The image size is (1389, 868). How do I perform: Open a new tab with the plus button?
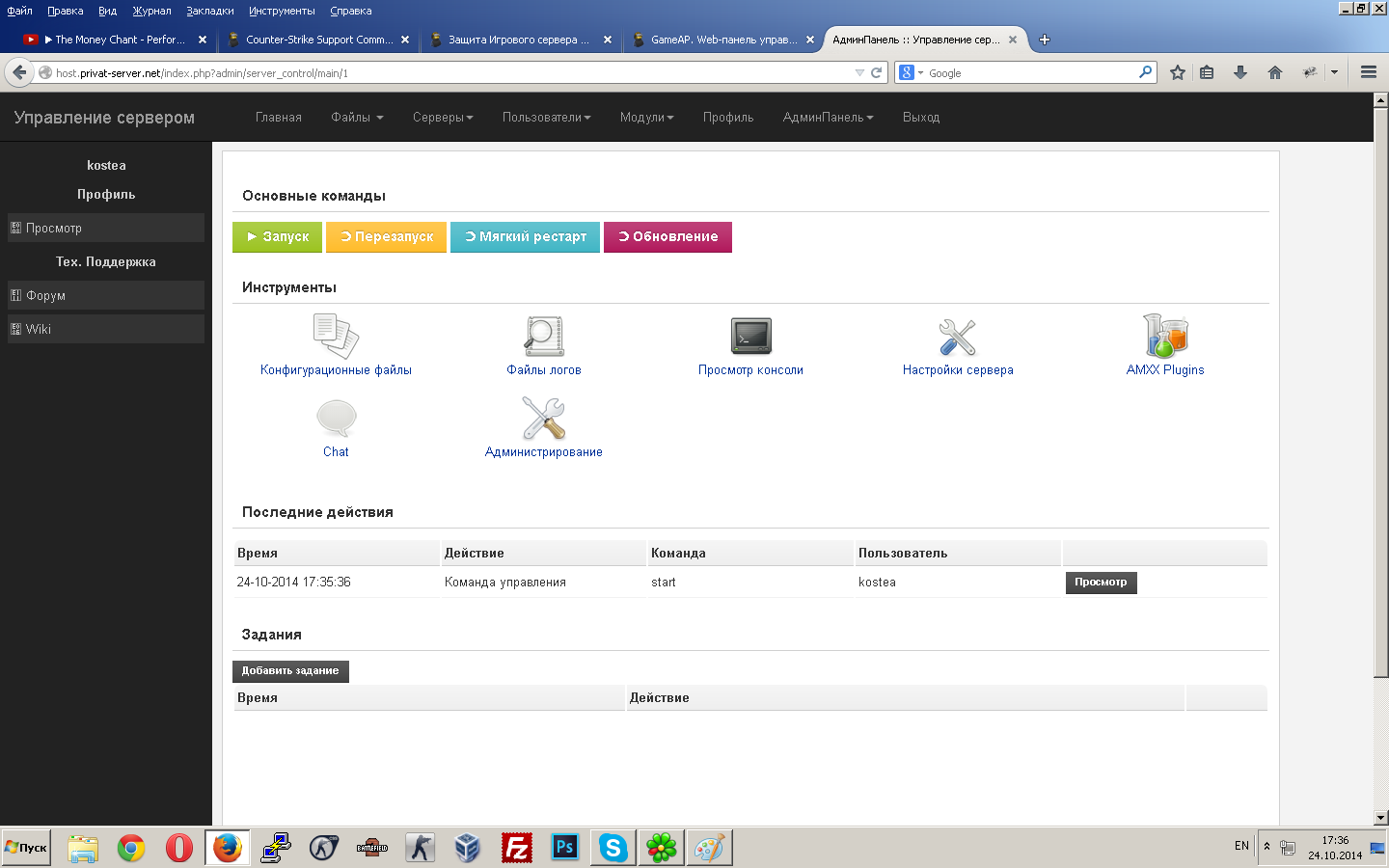click(1044, 40)
